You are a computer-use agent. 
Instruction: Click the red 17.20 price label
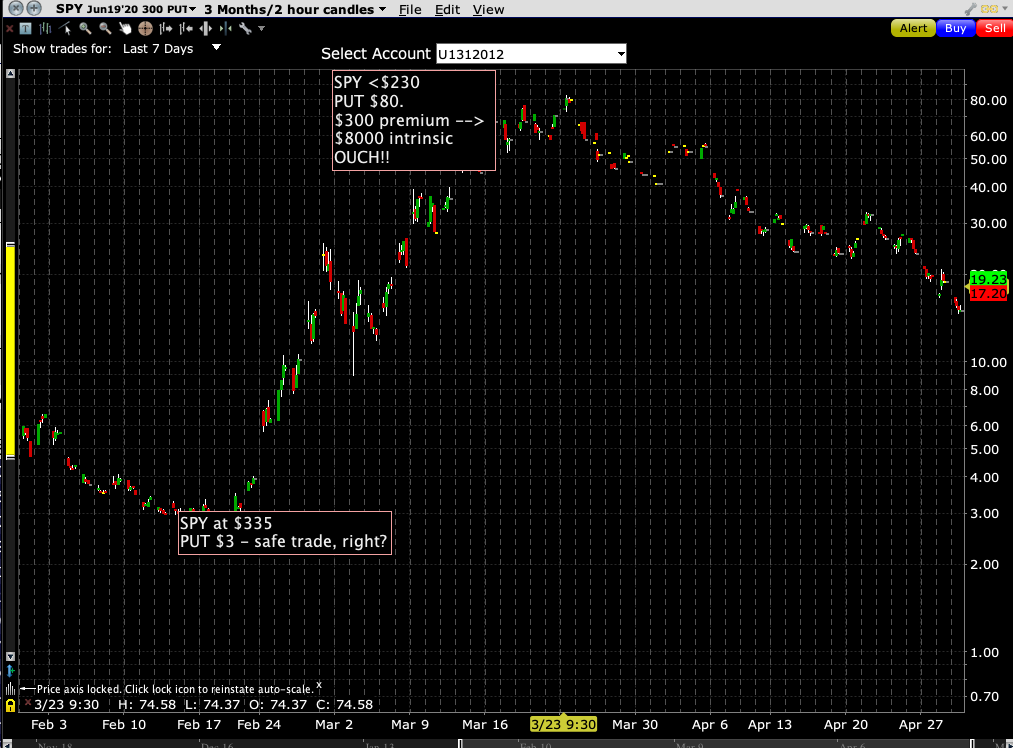pos(988,294)
